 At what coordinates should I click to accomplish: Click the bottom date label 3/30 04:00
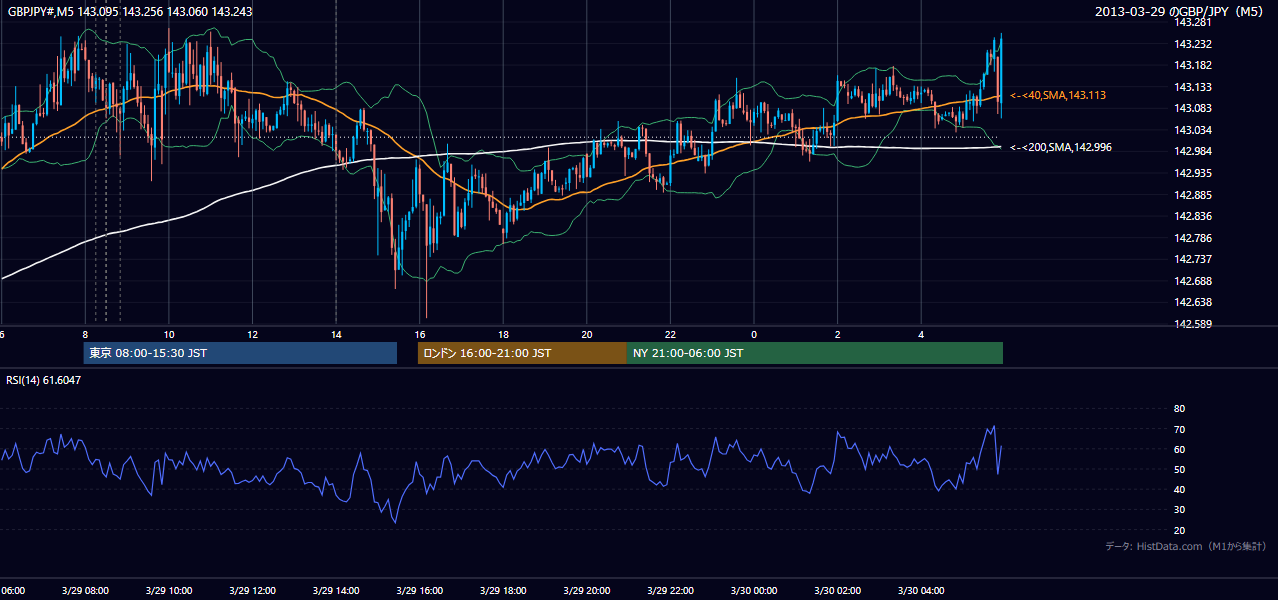tap(921, 591)
